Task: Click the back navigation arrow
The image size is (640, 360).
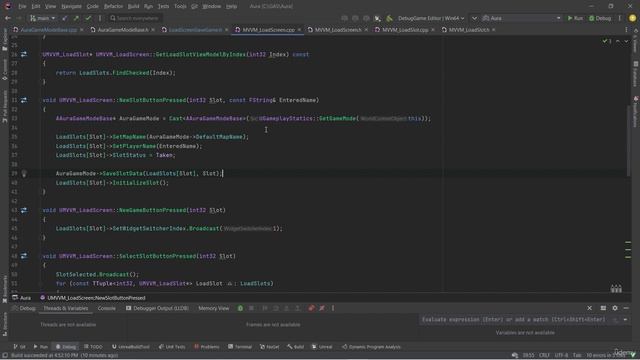Action: click(8, 18)
